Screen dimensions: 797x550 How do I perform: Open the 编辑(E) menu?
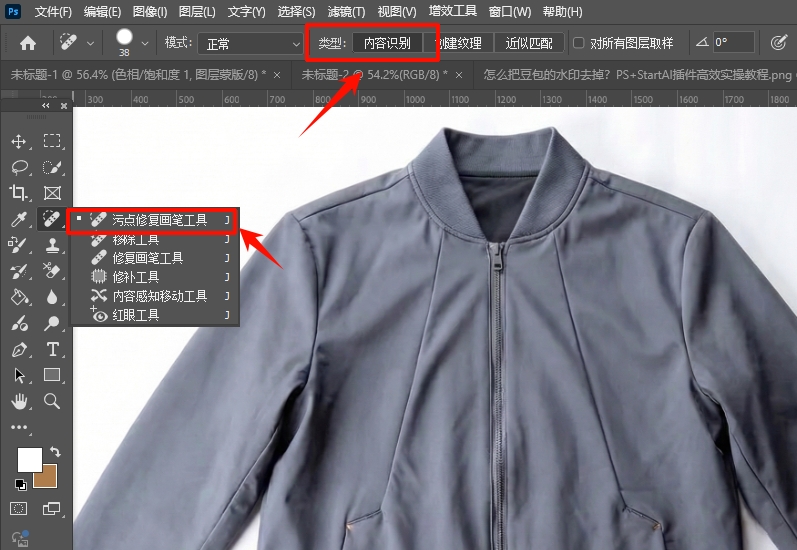point(103,11)
